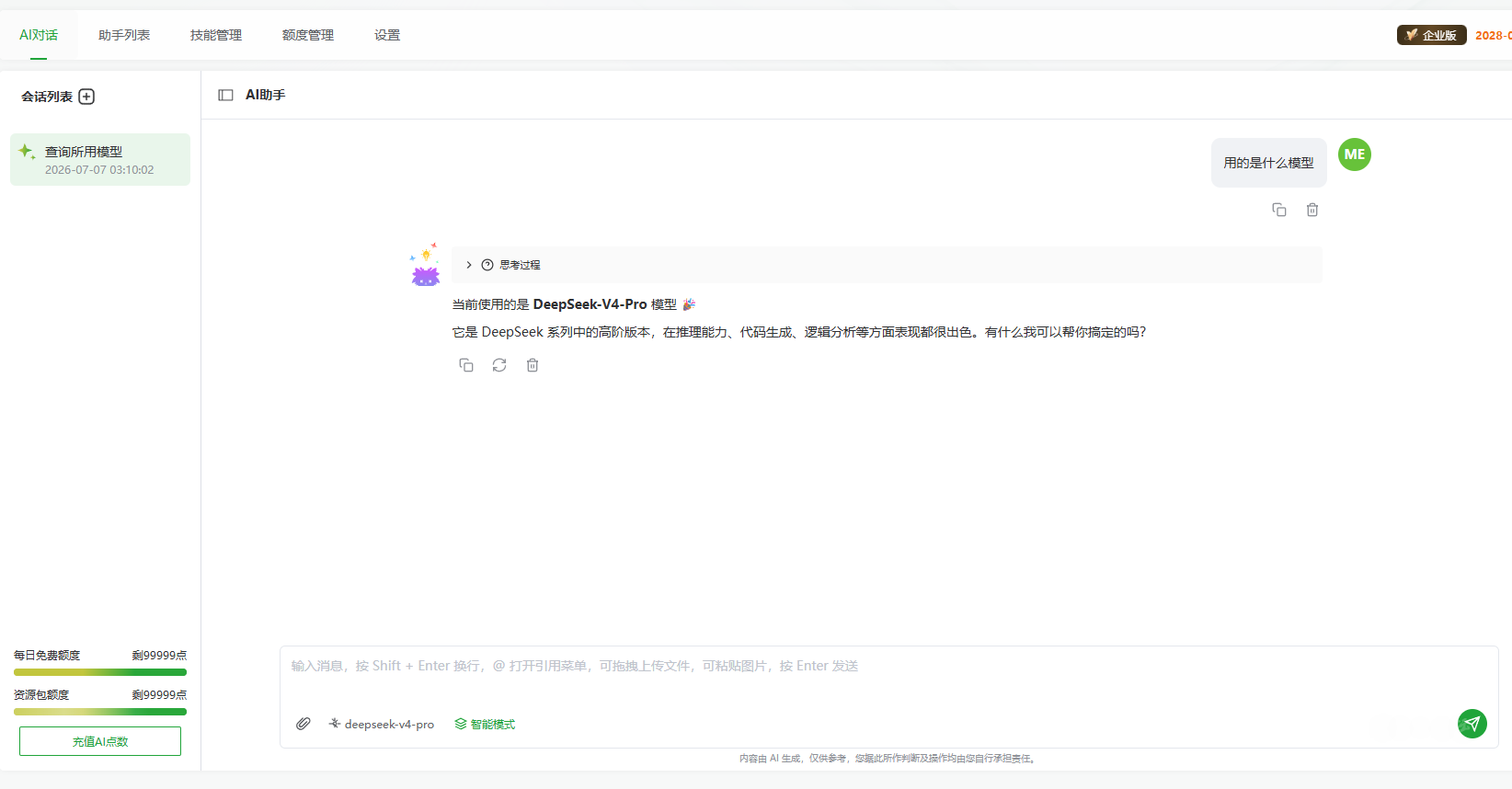Copy the AI assistant's reply
The width and height of the screenshot is (1512, 789).
pyautogui.click(x=466, y=365)
